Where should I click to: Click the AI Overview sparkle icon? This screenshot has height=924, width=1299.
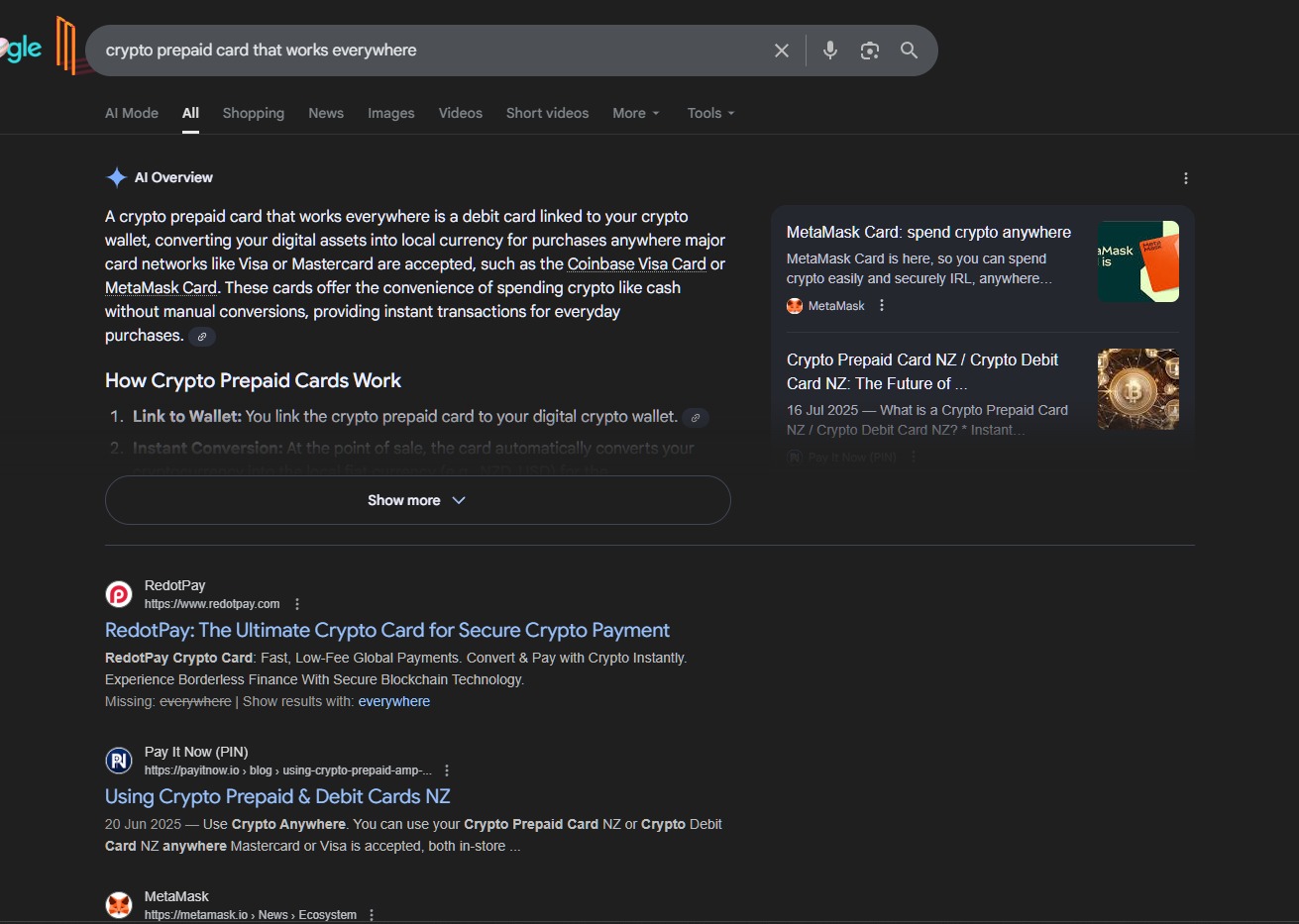(116, 177)
